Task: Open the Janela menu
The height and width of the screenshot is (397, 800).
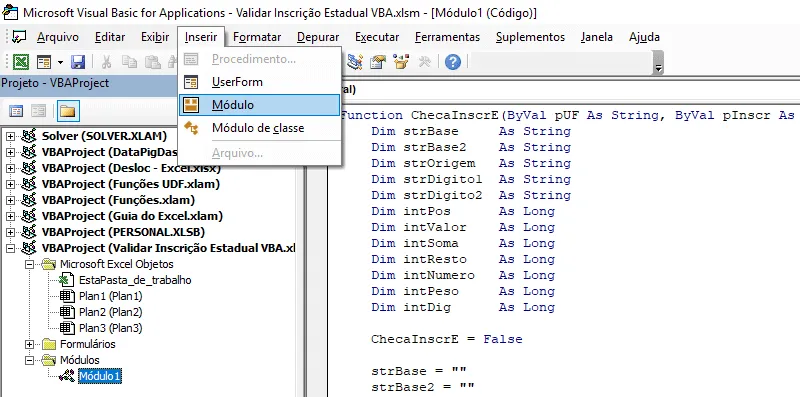Action: (x=597, y=37)
